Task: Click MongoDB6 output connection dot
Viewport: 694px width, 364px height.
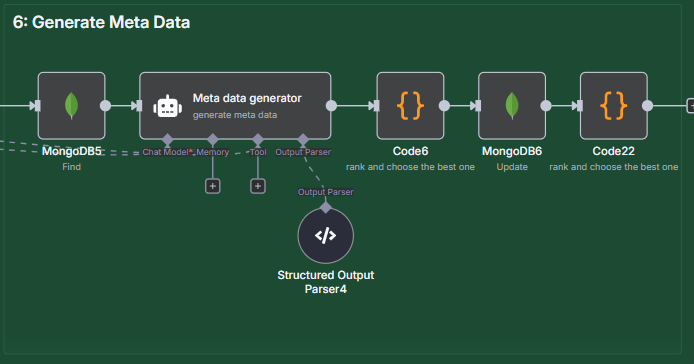Action: point(546,106)
